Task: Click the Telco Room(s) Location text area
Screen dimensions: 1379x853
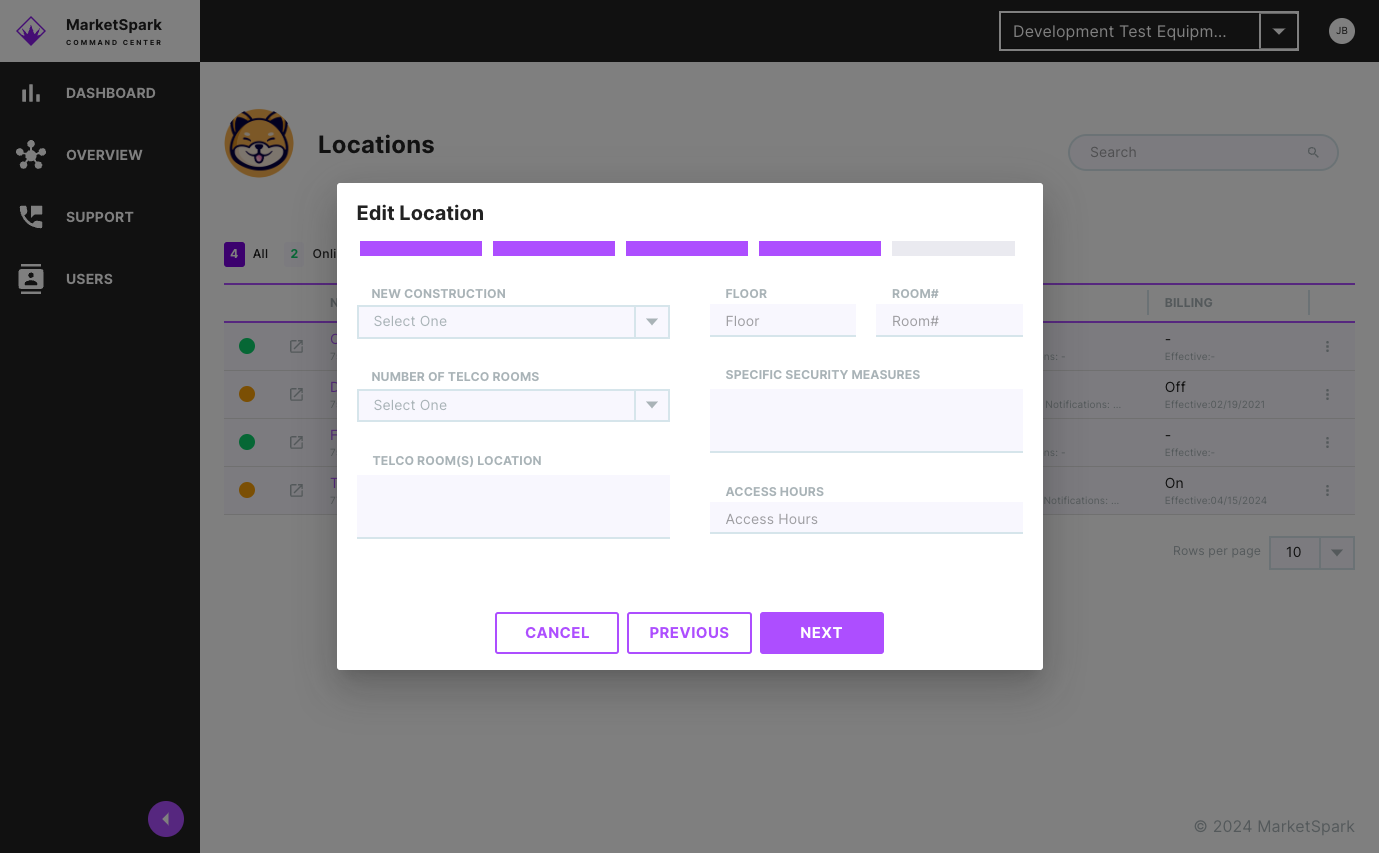Action: click(513, 507)
